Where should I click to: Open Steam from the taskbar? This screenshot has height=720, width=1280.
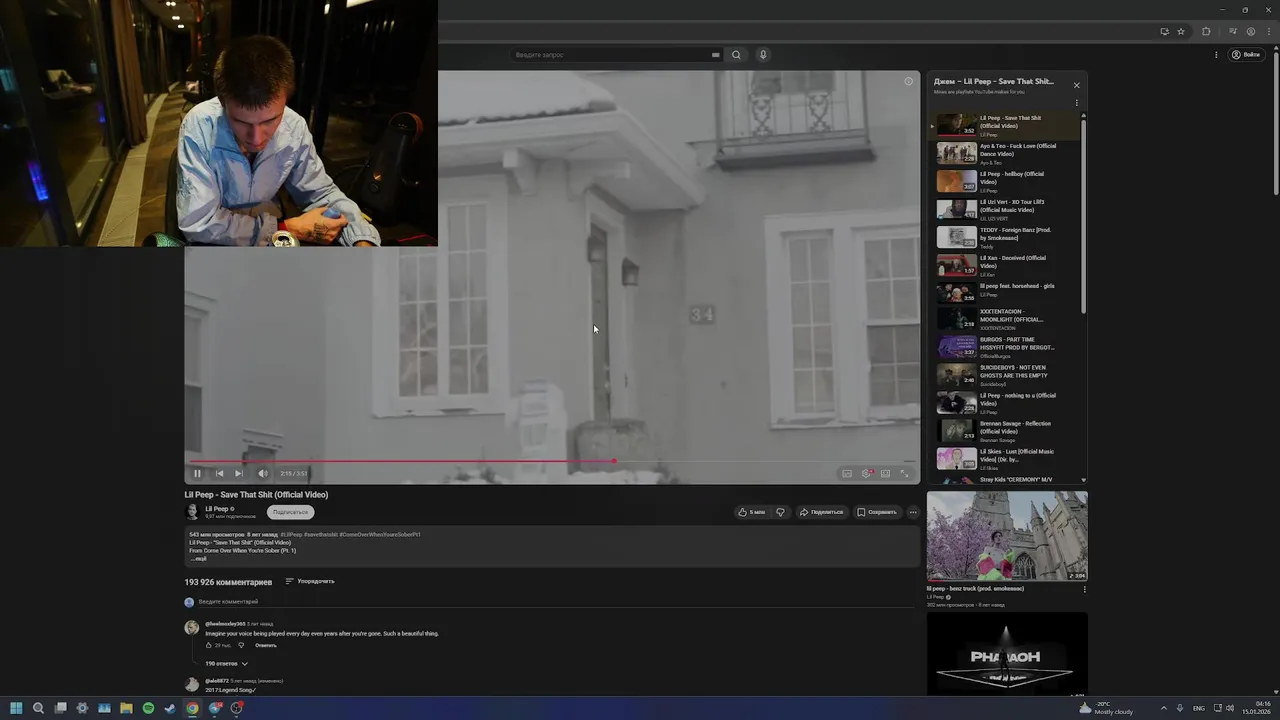170,708
